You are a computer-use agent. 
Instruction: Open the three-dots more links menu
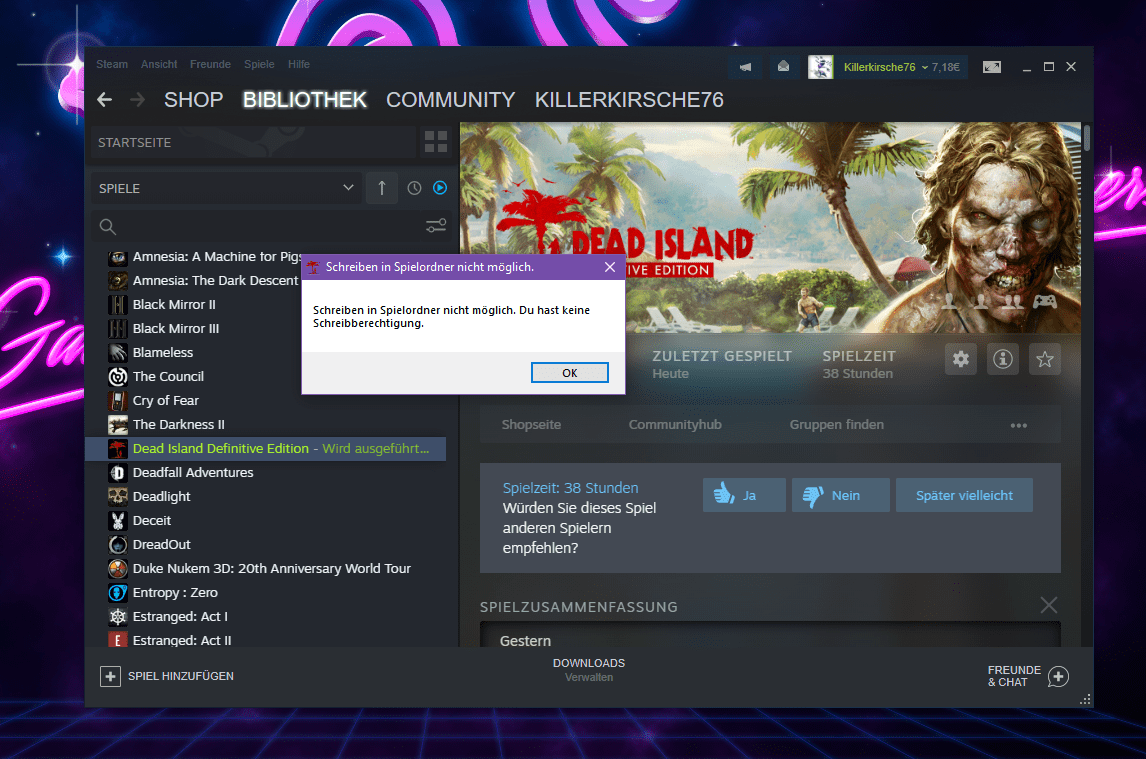1018,425
